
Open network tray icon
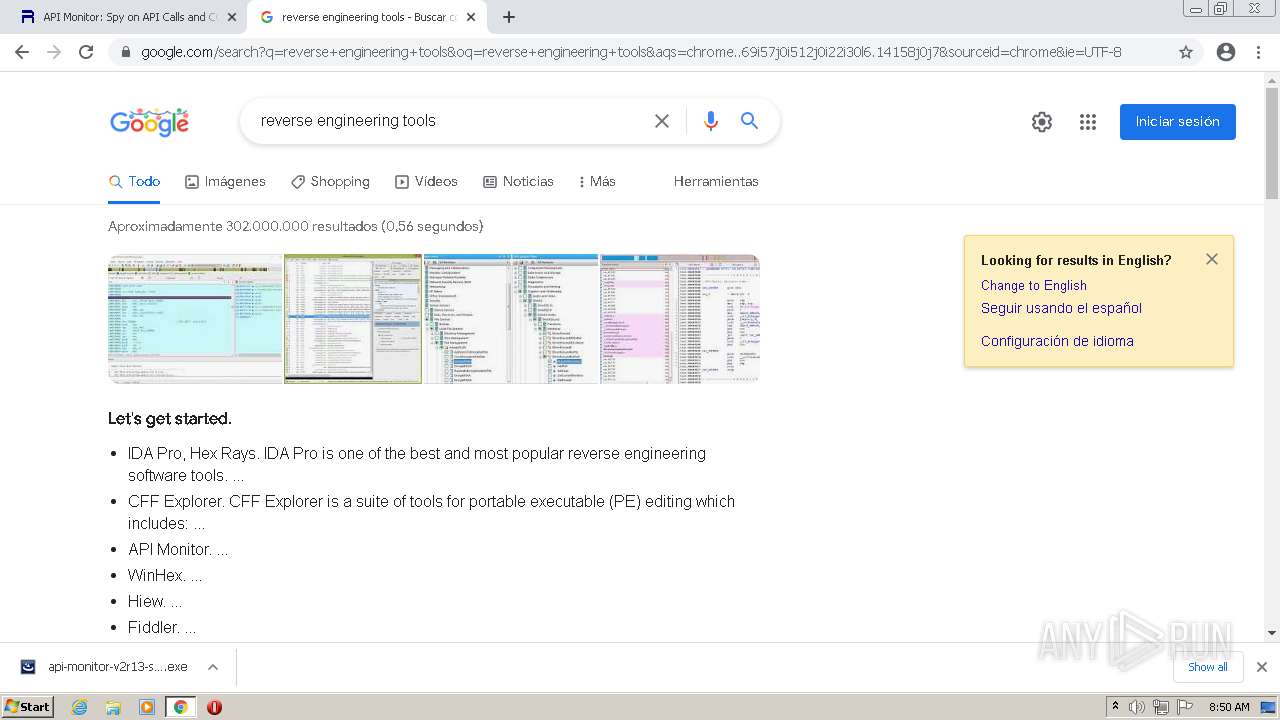[x=1161, y=707]
